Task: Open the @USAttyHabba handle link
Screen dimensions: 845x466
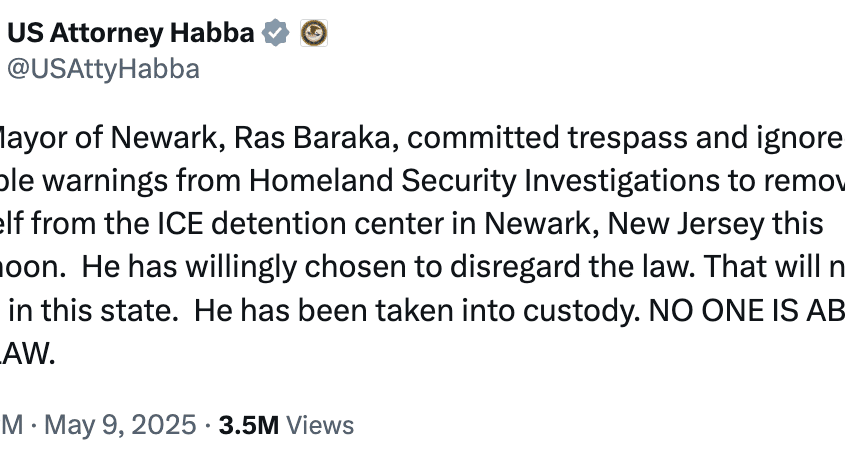Action: (x=103, y=69)
